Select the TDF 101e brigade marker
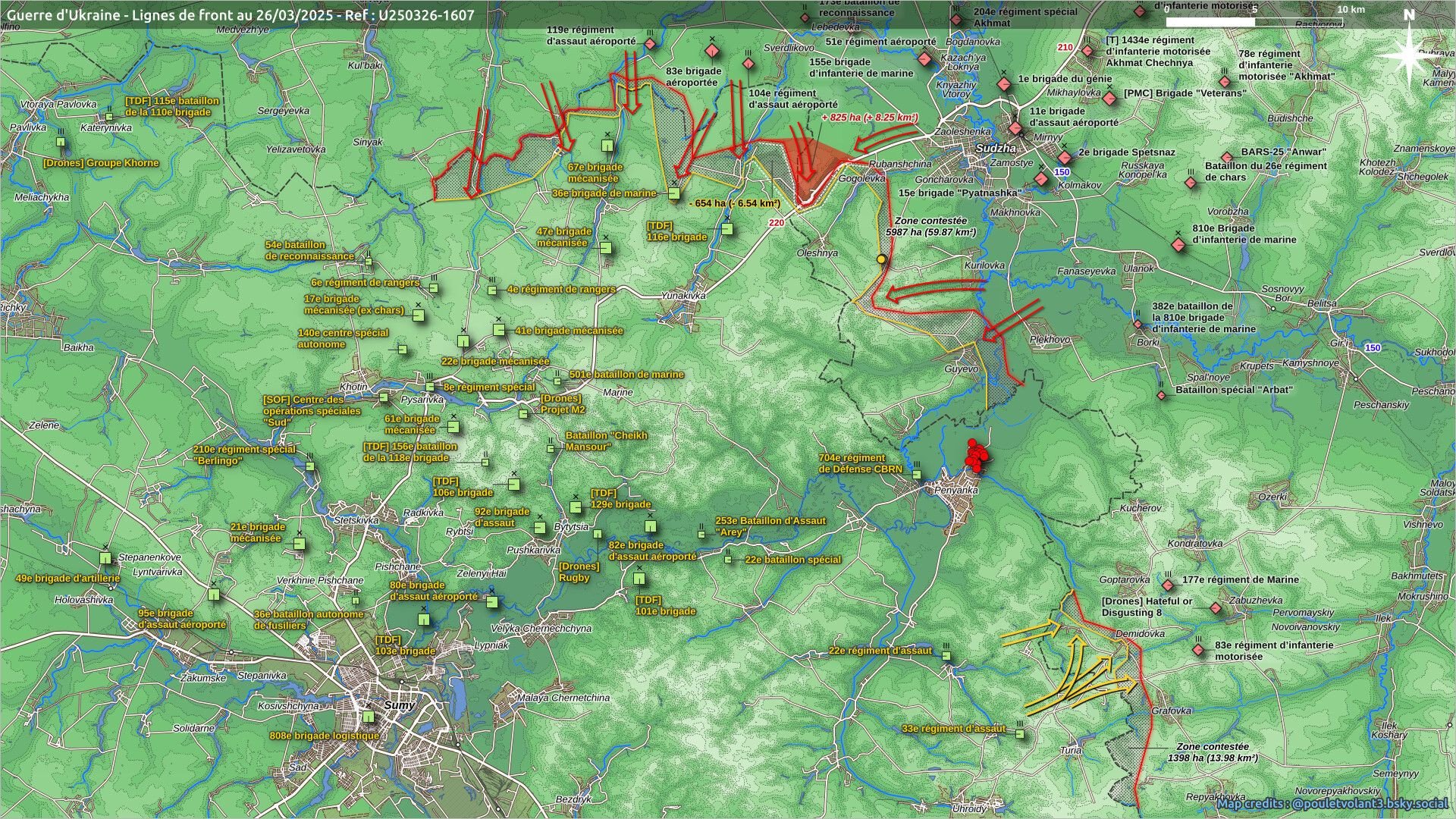Image resolution: width=1456 pixels, height=819 pixels. click(x=639, y=579)
